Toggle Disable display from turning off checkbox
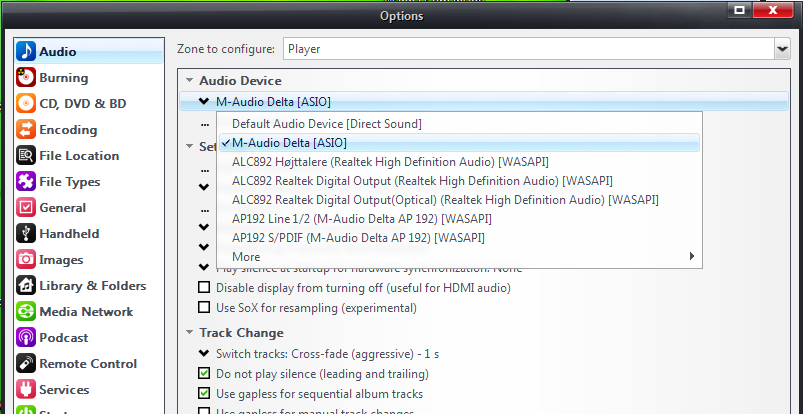803x414 pixels. [x=204, y=287]
